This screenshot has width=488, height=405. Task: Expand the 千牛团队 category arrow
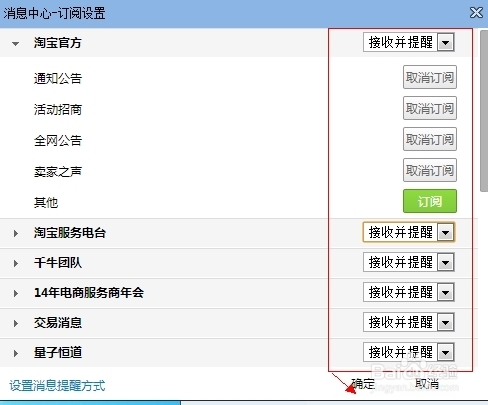tap(16, 263)
